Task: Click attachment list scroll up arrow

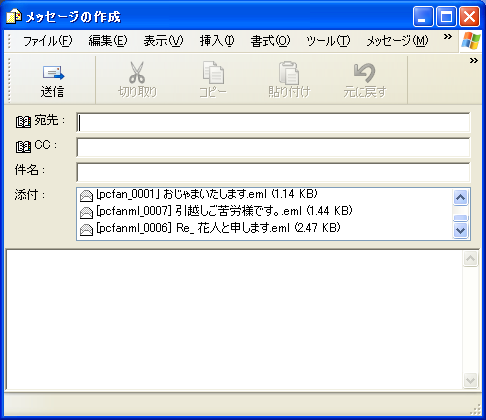Action: point(461,198)
